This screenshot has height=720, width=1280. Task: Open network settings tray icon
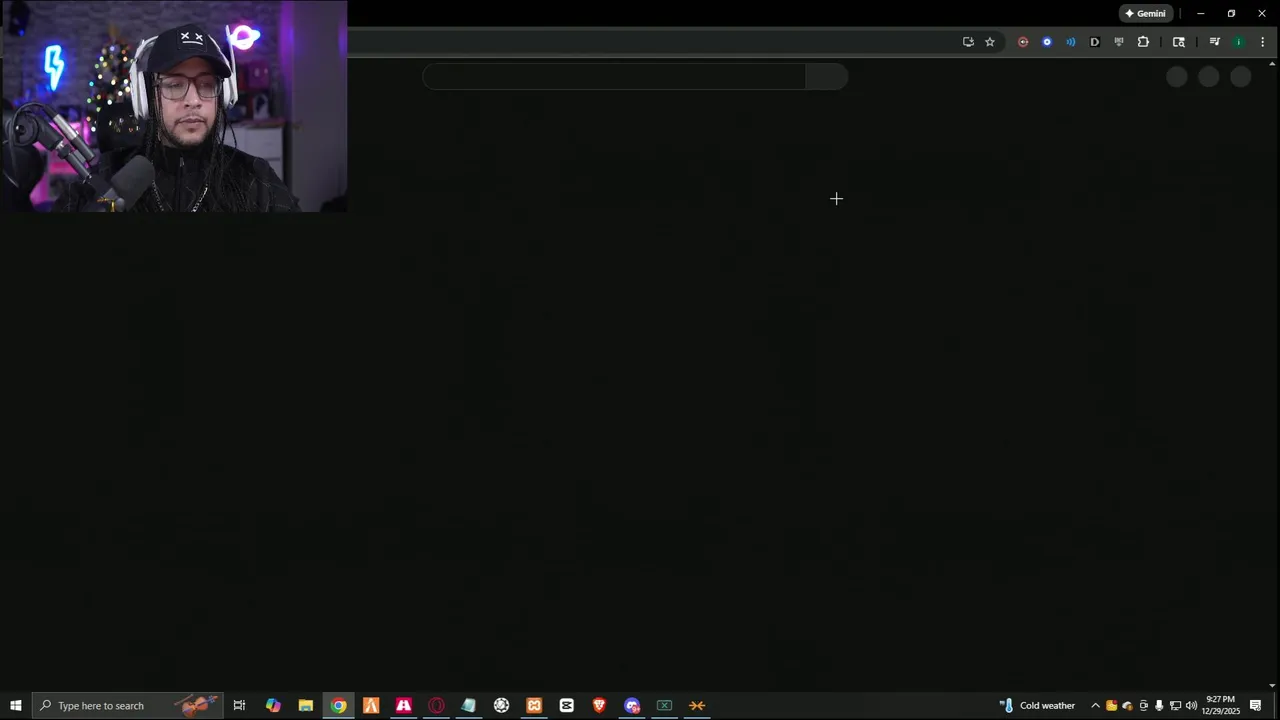pyautogui.click(x=1175, y=706)
